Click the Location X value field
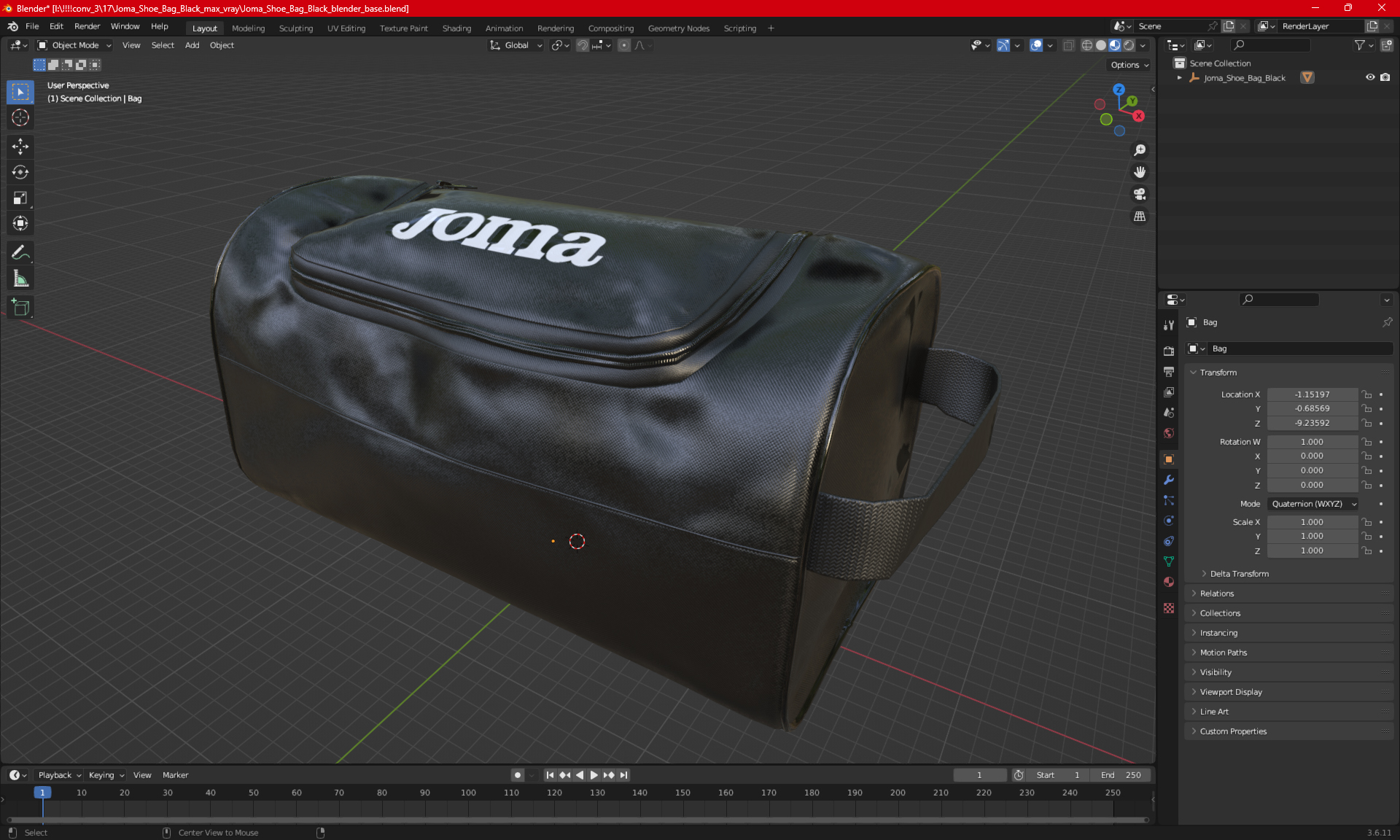Image resolution: width=1400 pixels, height=840 pixels. (x=1312, y=394)
